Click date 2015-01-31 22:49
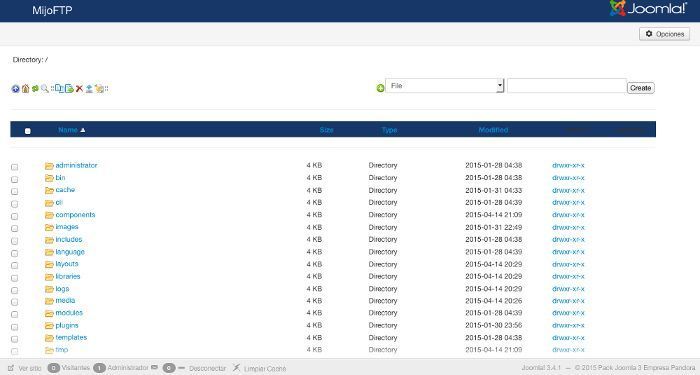 pyautogui.click(x=494, y=227)
